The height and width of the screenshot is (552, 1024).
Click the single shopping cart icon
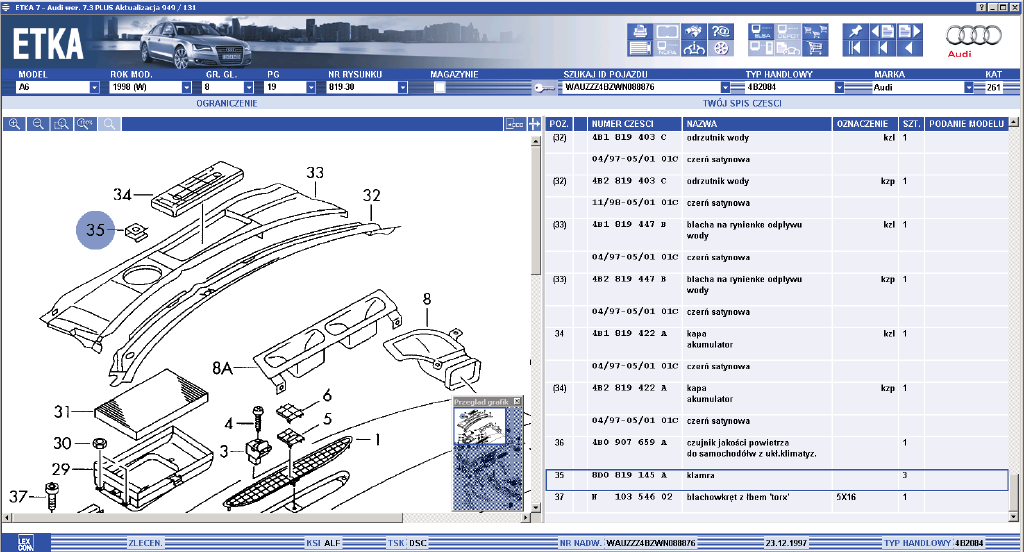[x=815, y=48]
